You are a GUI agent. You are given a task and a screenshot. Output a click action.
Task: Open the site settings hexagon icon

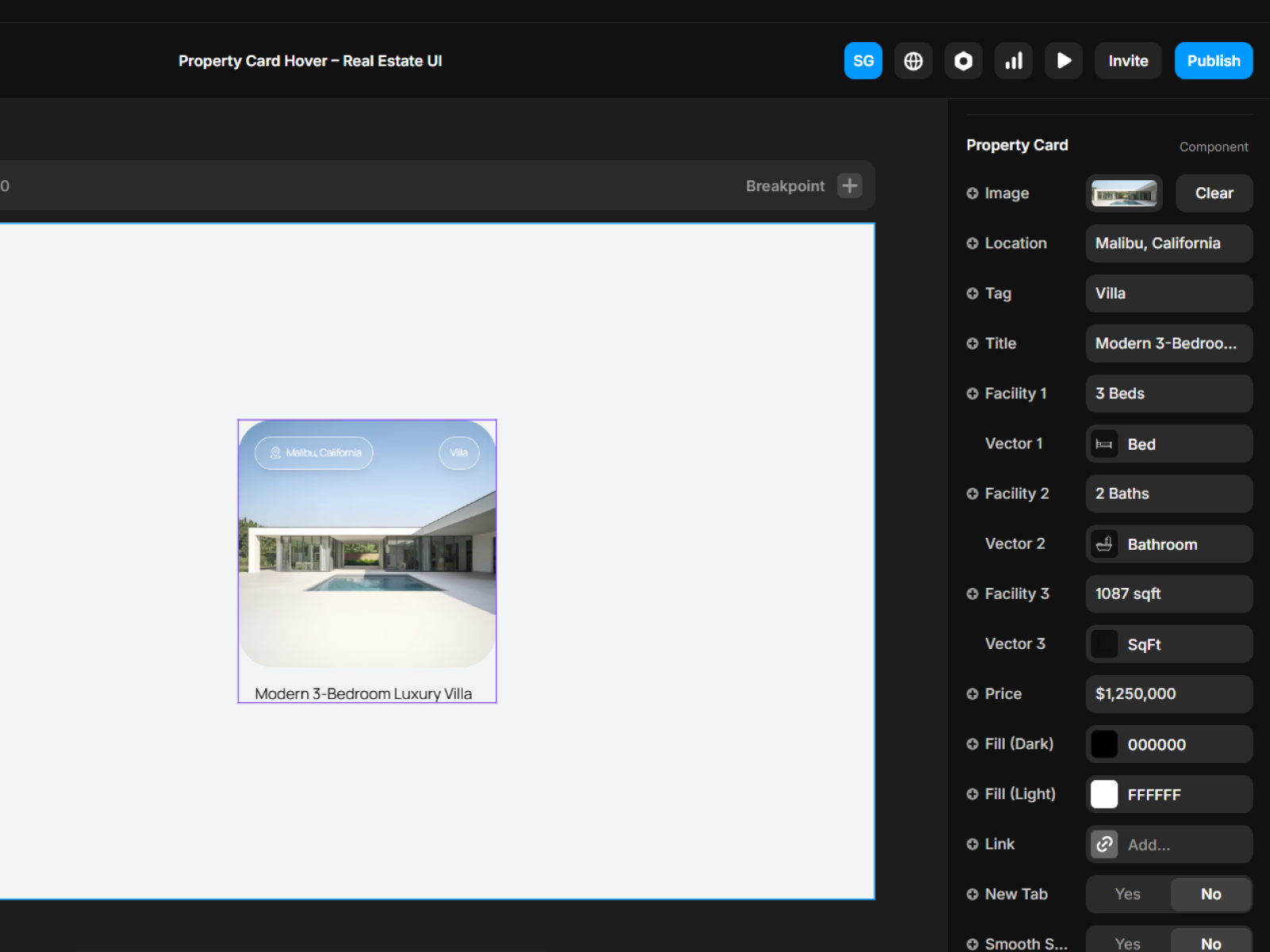(x=963, y=61)
